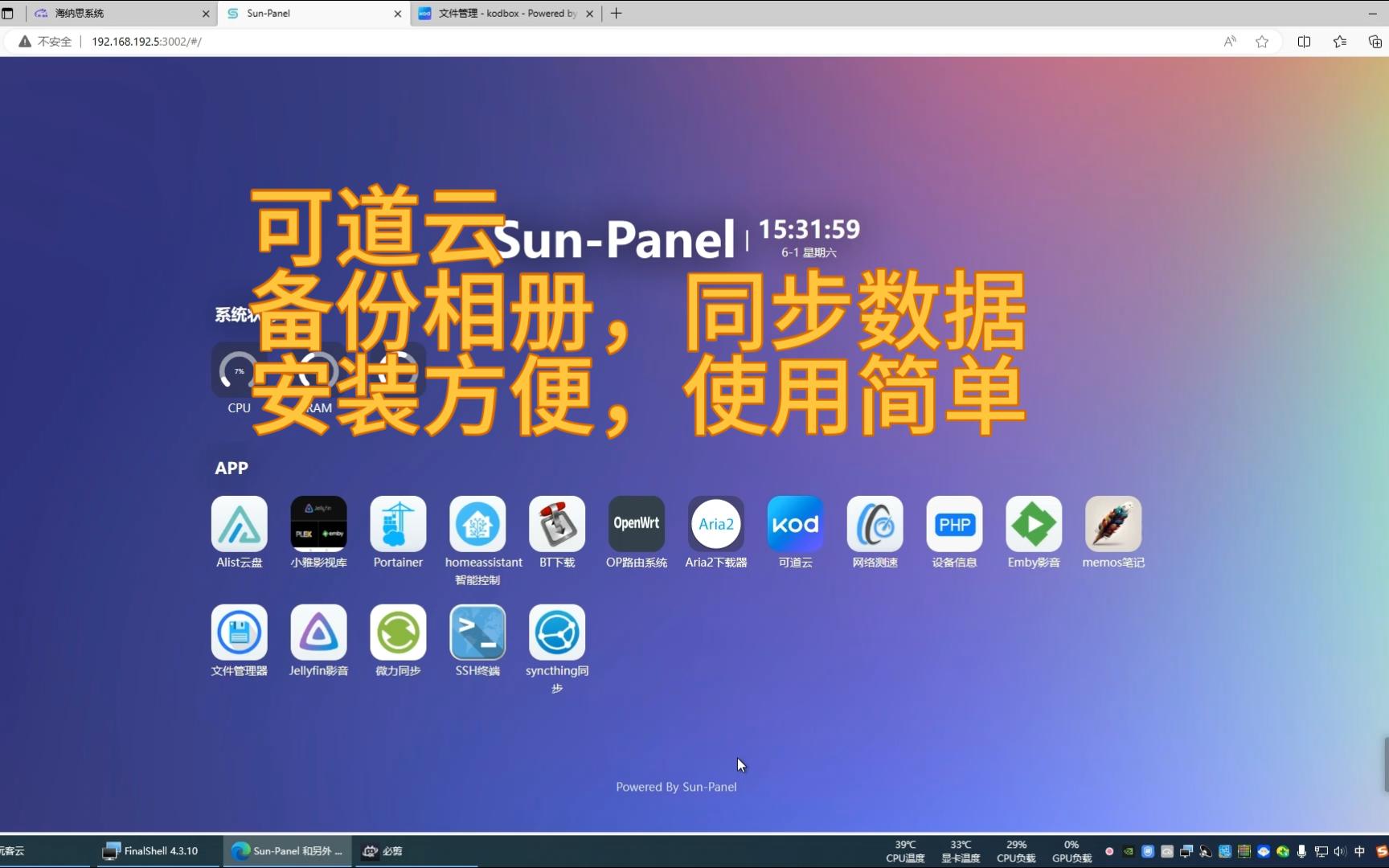
Task: Click the 不安全 site security warning
Action: (45, 42)
